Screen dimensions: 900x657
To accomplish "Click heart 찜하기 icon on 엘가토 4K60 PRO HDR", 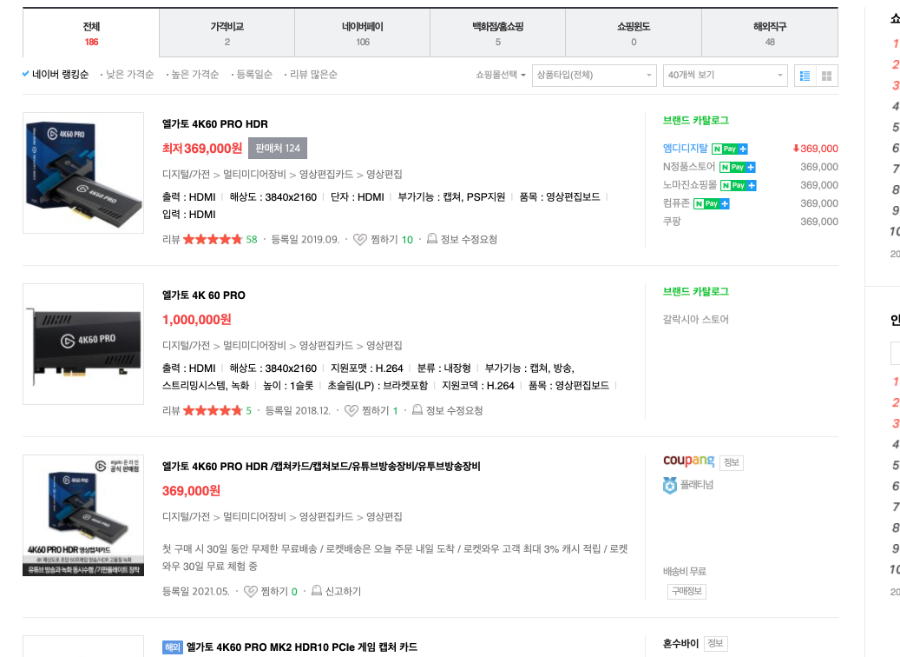I will (360, 239).
